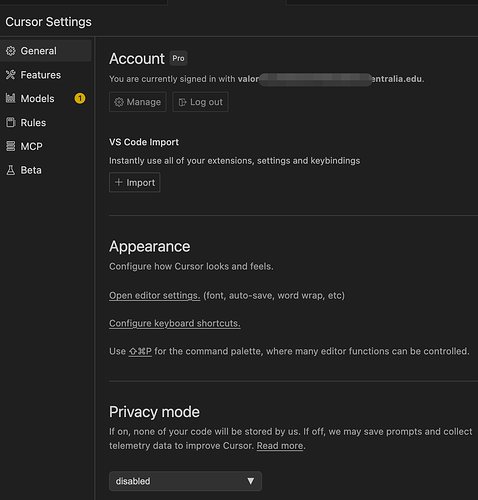Open editor settings link
Viewport: 478px width, 500px height.
(155, 295)
